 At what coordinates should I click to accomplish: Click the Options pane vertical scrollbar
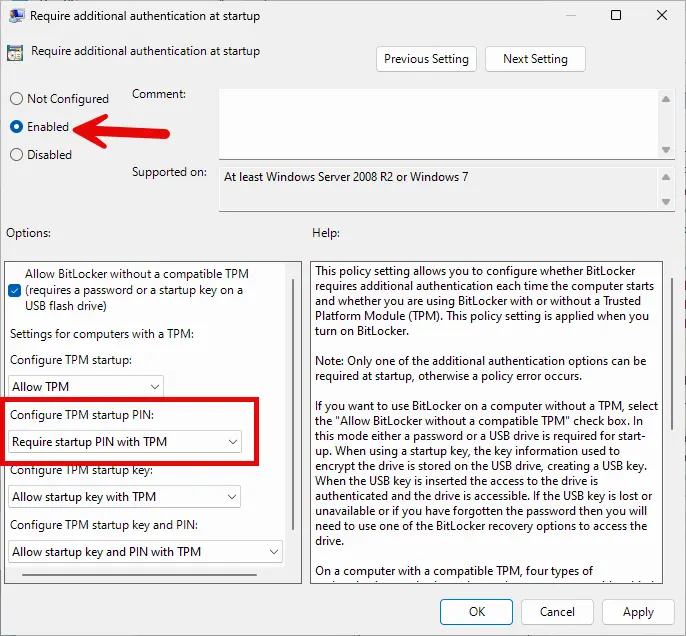tap(293, 404)
